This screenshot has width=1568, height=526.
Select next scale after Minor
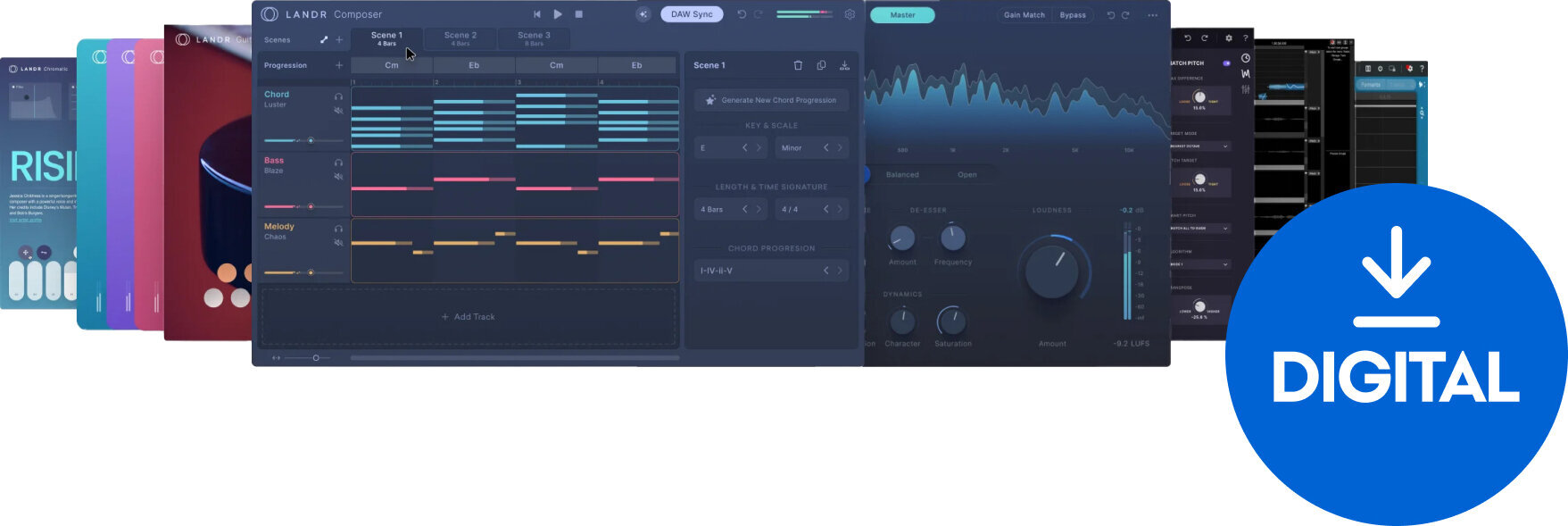coord(840,147)
